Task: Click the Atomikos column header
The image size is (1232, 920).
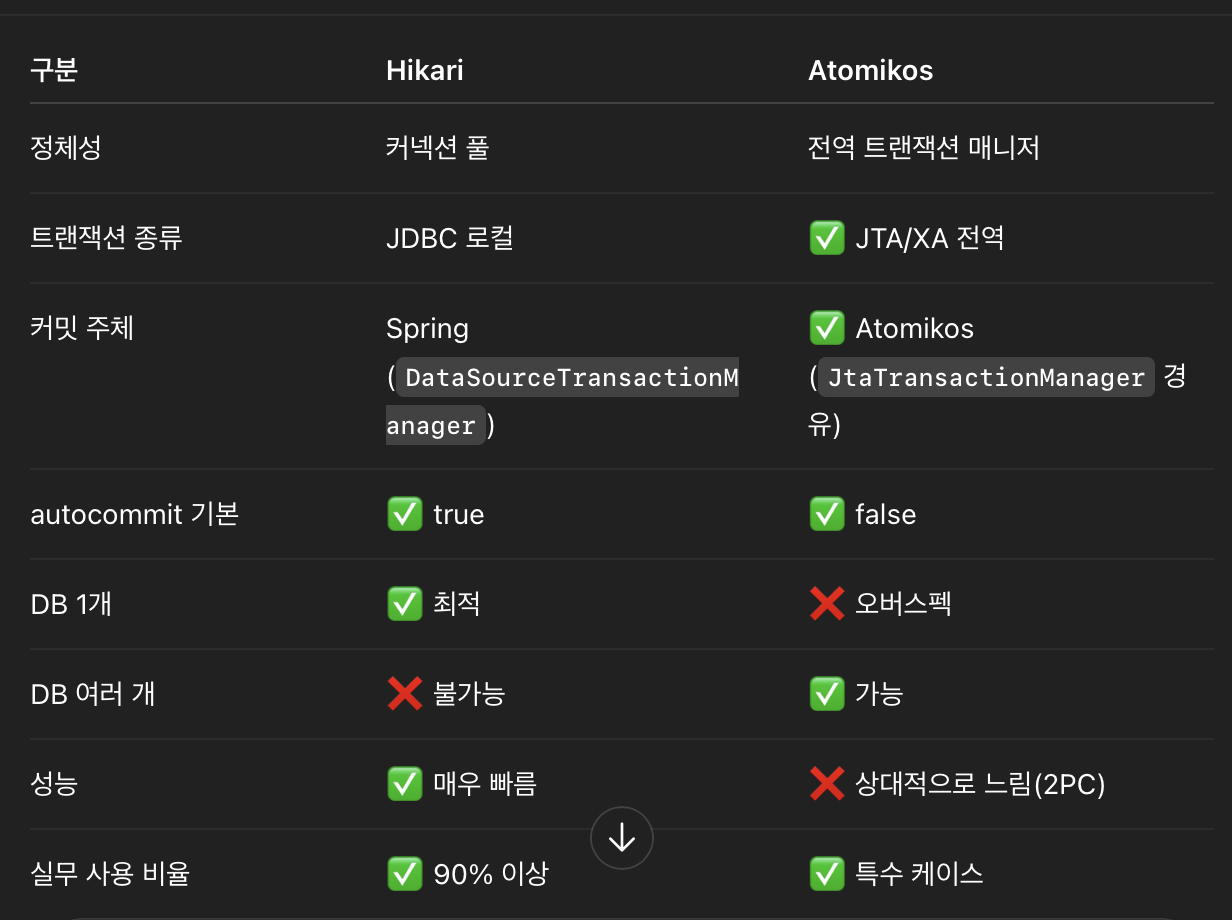Action: 871,70
